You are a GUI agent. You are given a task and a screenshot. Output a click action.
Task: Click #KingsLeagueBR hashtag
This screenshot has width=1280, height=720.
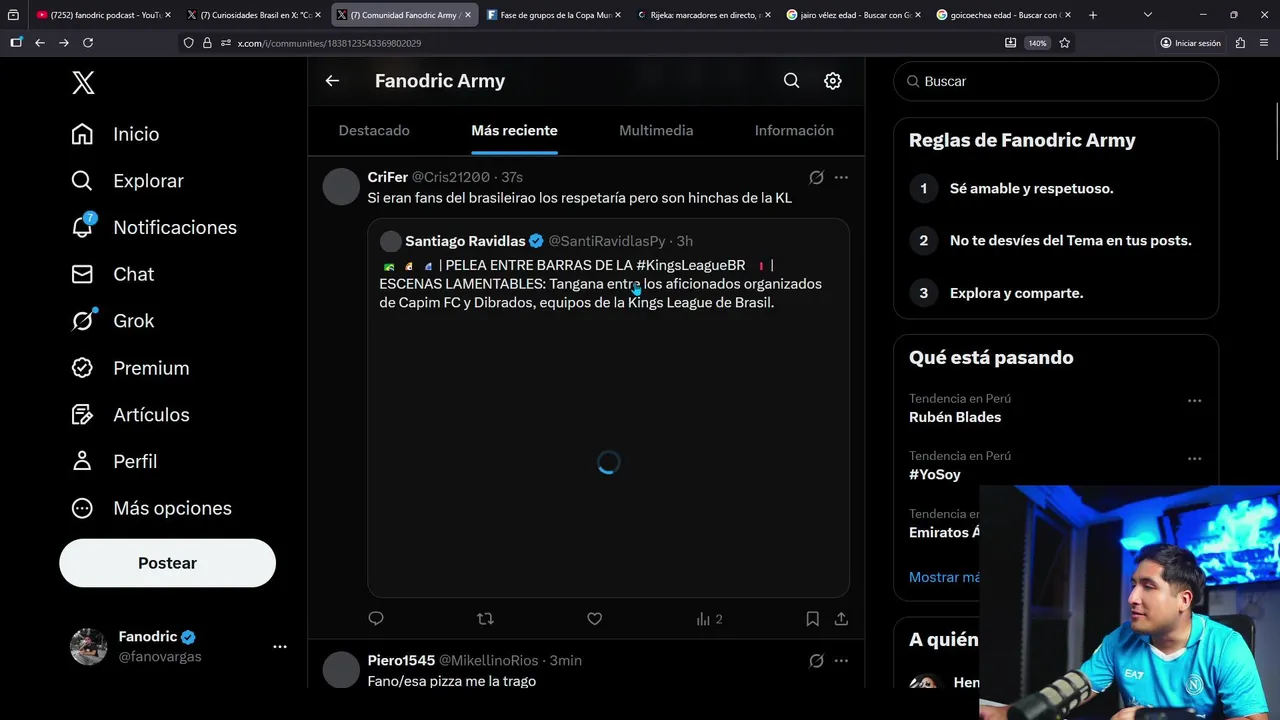click(x=690, y=265)
